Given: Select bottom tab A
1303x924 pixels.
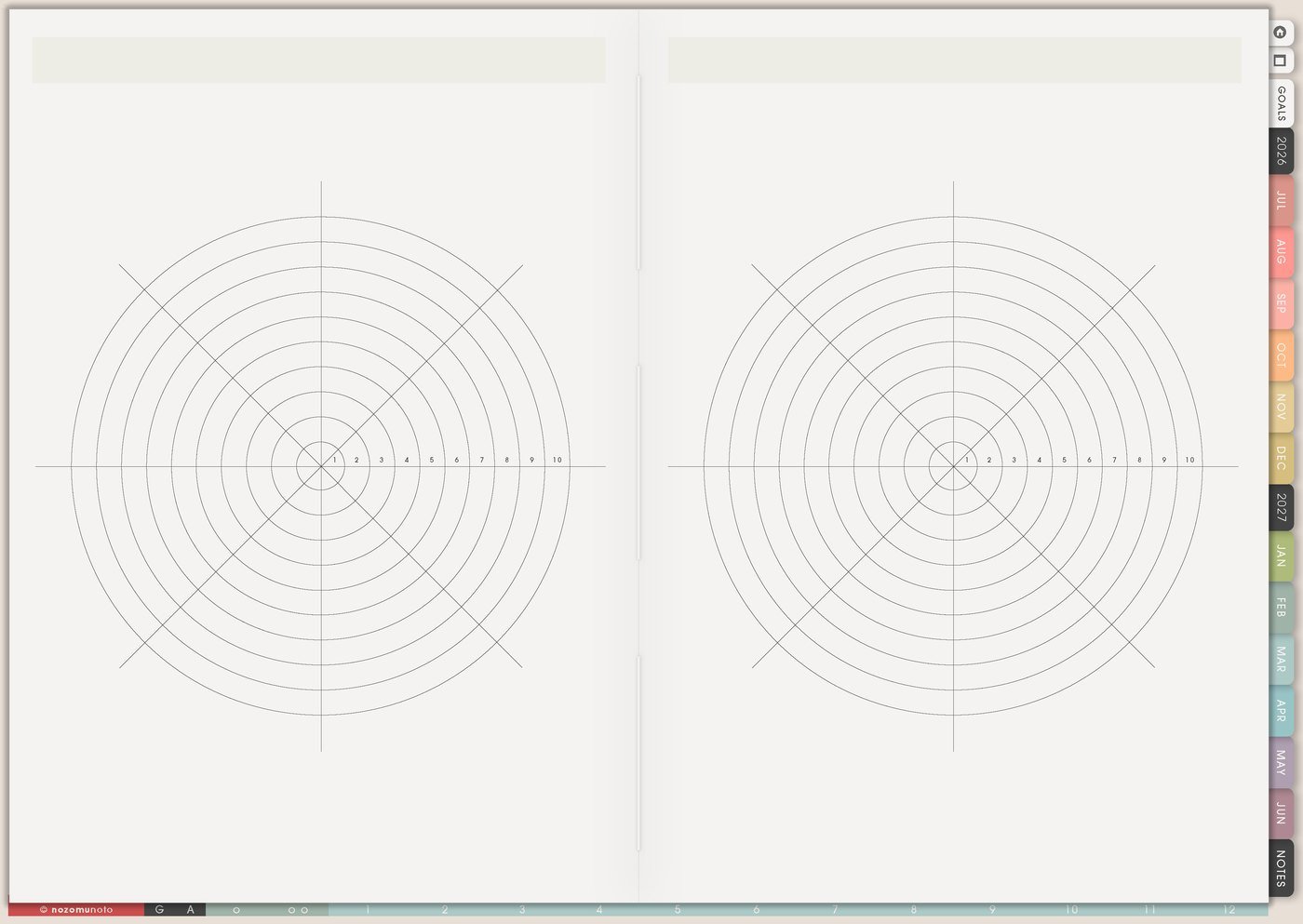Looking at the screenshot, I should point(190,910).
